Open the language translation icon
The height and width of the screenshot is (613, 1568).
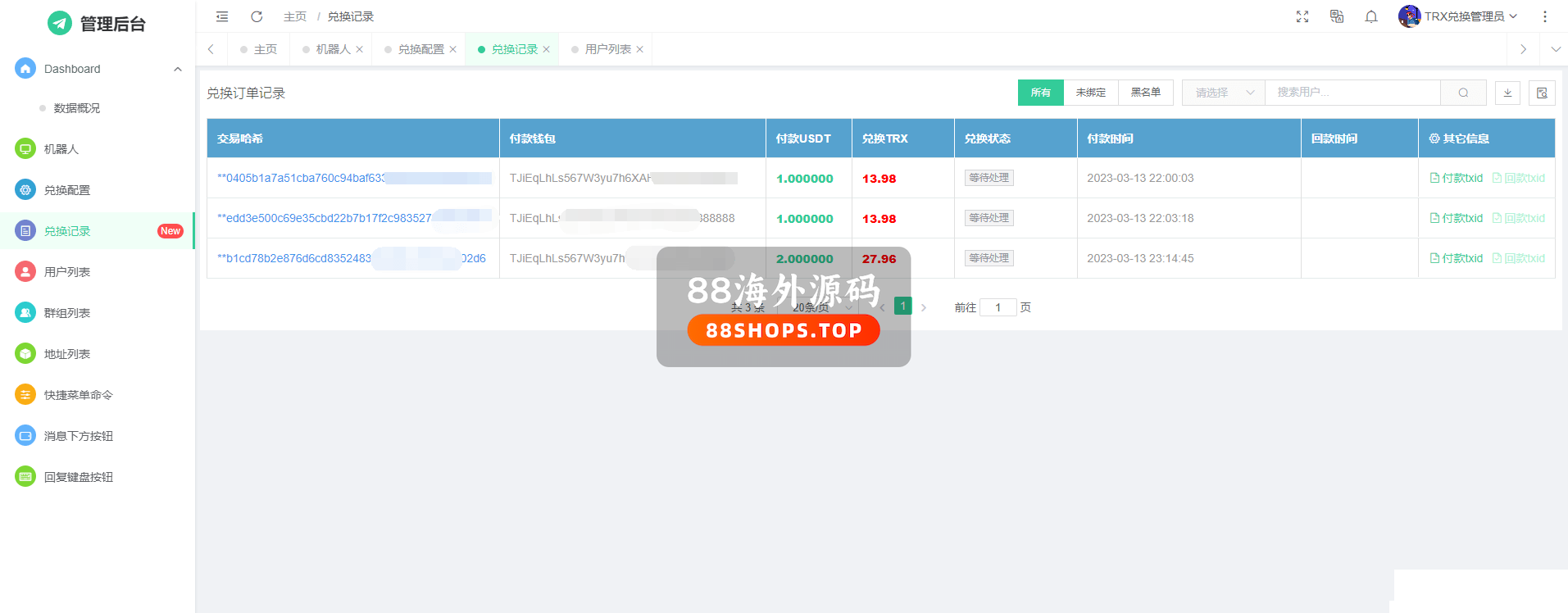tap(1337, 16)
